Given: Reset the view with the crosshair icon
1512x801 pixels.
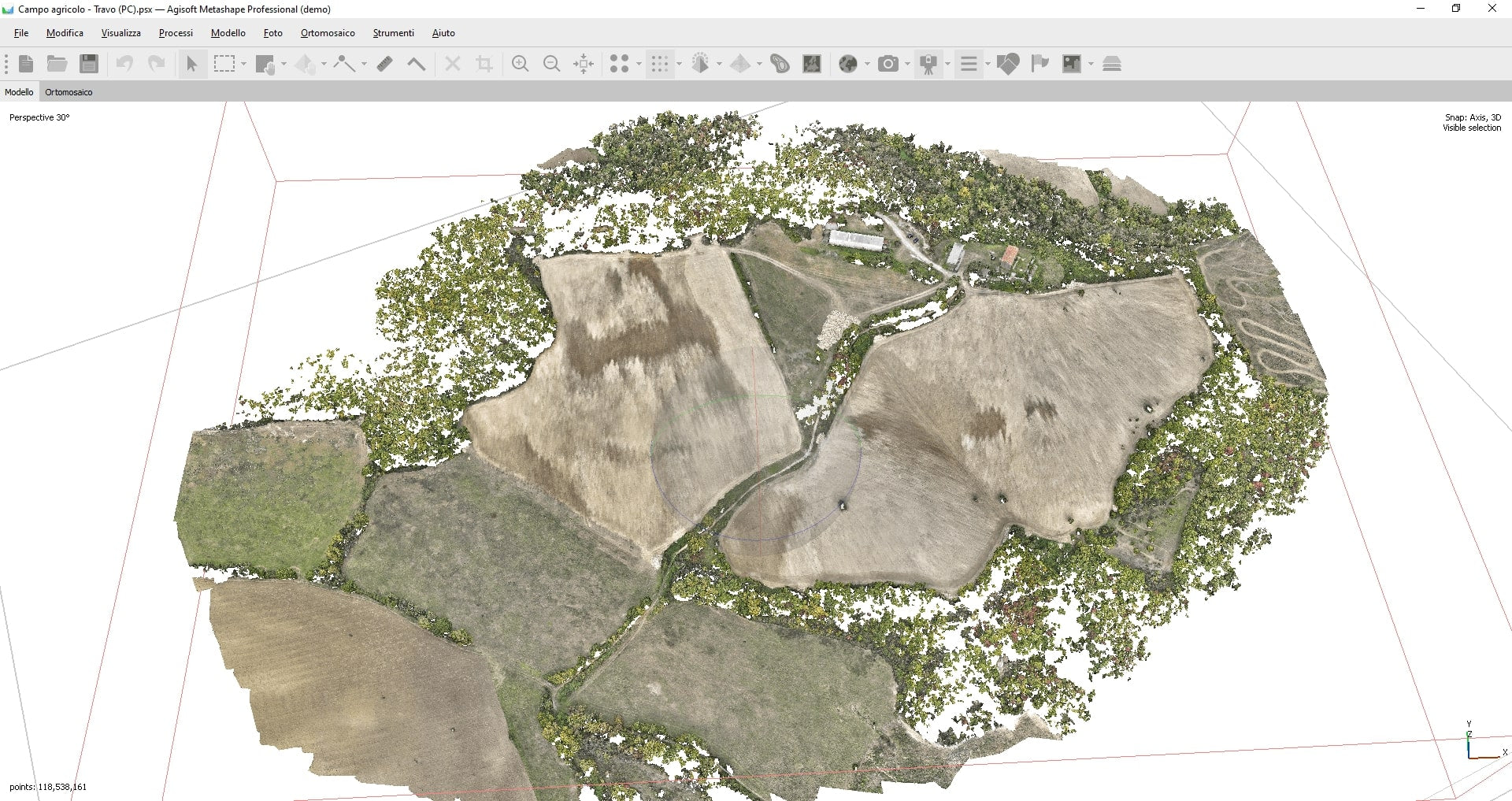Looking at the screenshot, I should coord(584,64).
